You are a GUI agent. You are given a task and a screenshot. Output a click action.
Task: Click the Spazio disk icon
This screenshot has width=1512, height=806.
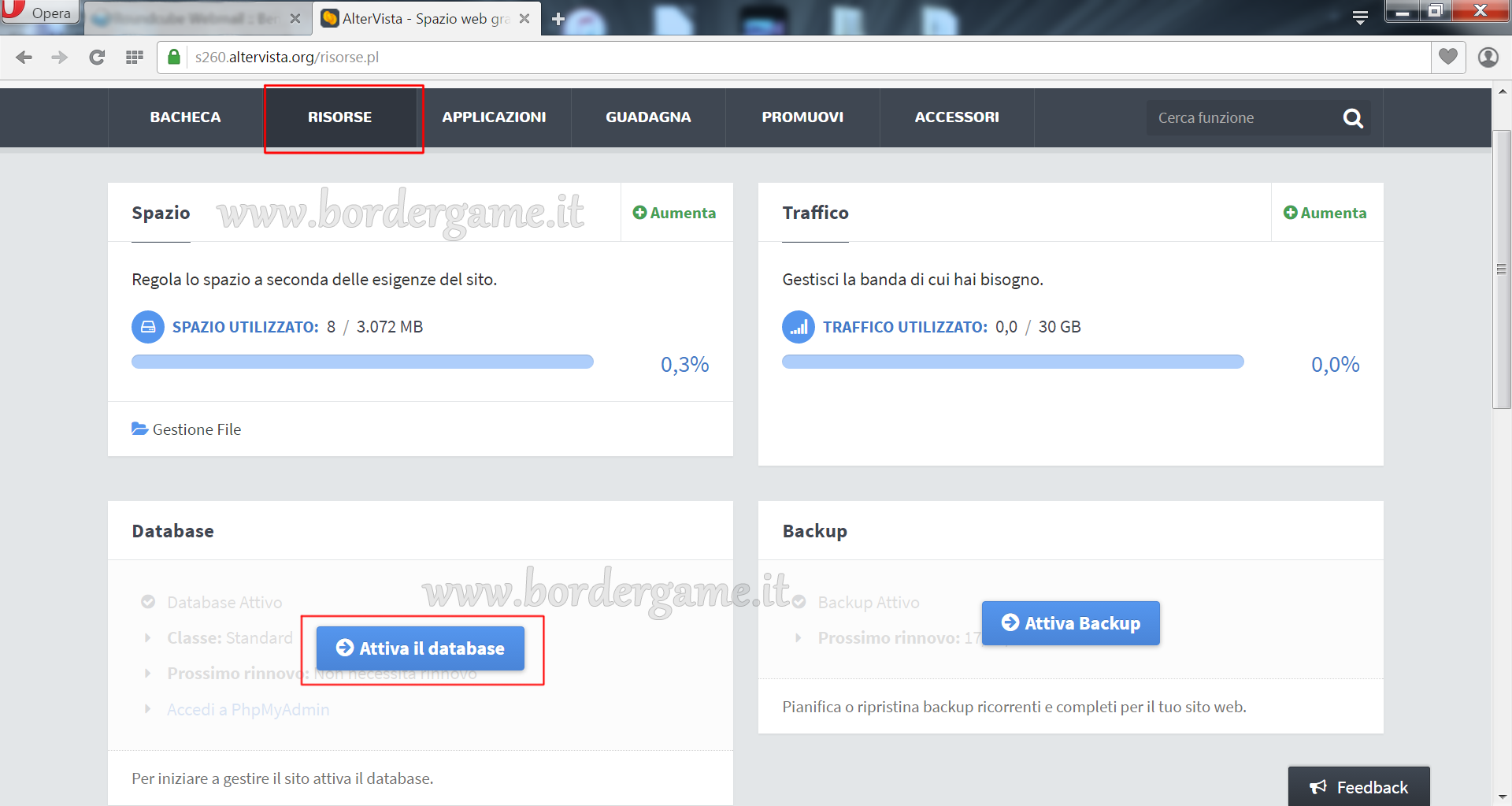click(x=148, y=327)
